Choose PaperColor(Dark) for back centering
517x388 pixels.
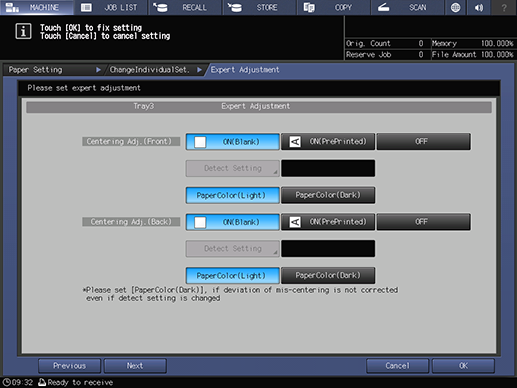[x=328, y=275]
